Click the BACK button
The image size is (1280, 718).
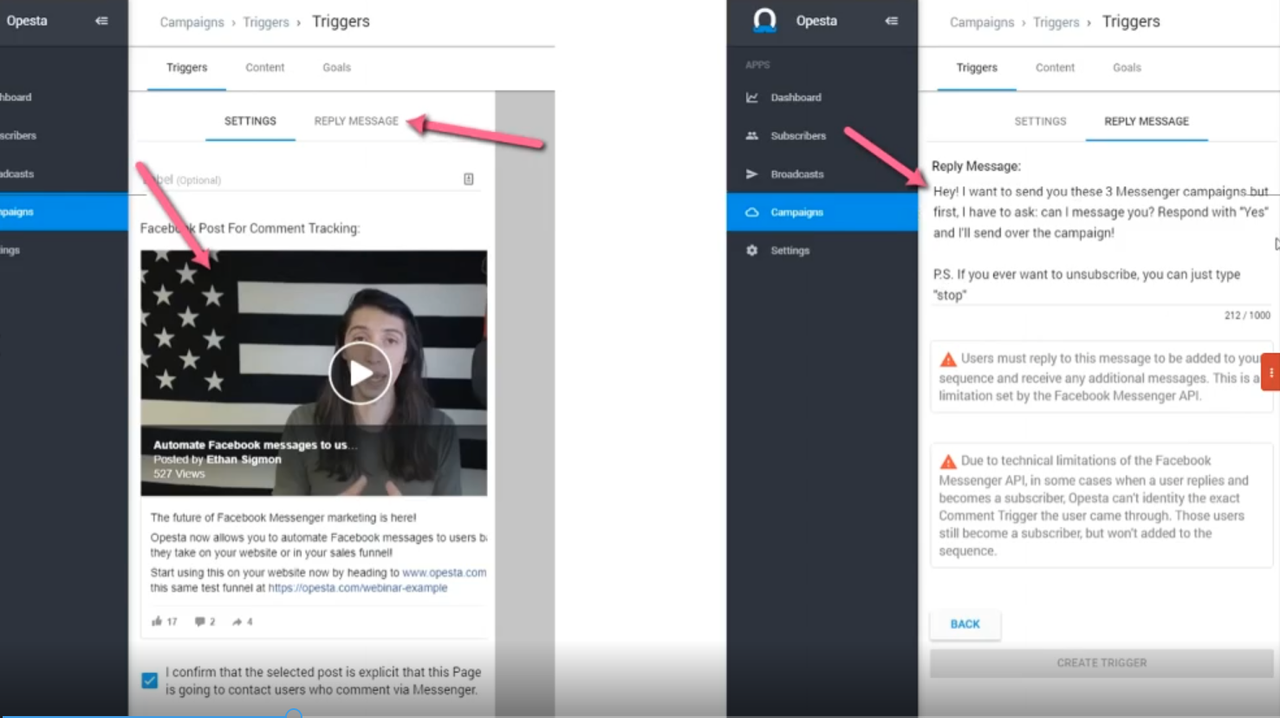(965, 624)
